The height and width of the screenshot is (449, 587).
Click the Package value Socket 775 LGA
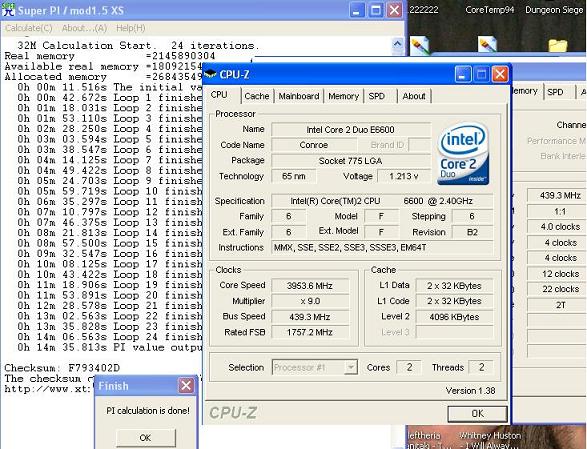(350, 161)
